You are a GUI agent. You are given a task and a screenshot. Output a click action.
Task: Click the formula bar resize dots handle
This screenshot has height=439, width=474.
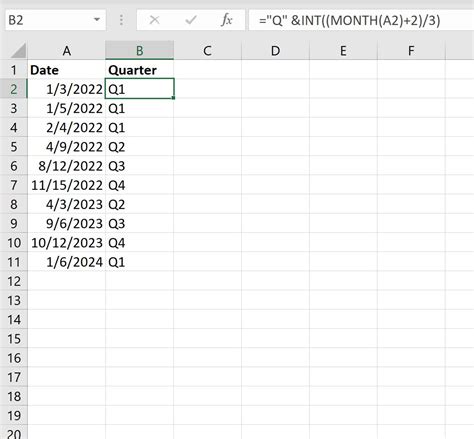121,20
